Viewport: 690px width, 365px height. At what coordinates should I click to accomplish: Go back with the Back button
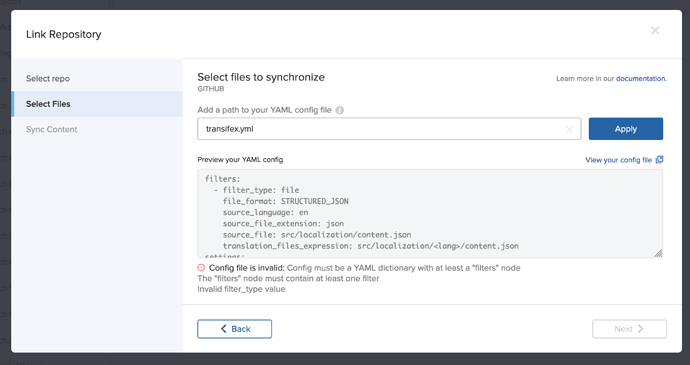[235, 329]
